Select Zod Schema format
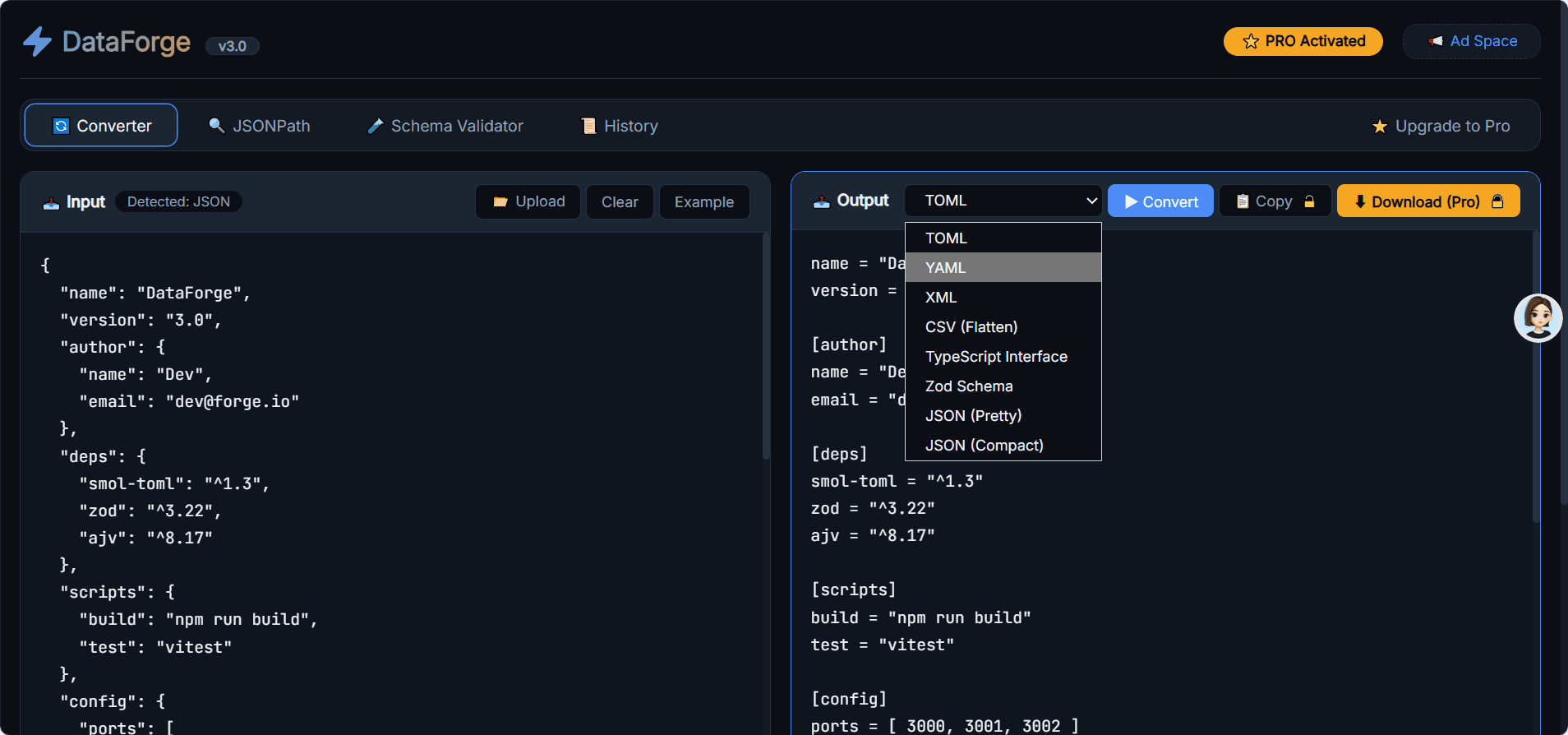This screenshot has height=735, width=1568. click(x=1003, y=386)
